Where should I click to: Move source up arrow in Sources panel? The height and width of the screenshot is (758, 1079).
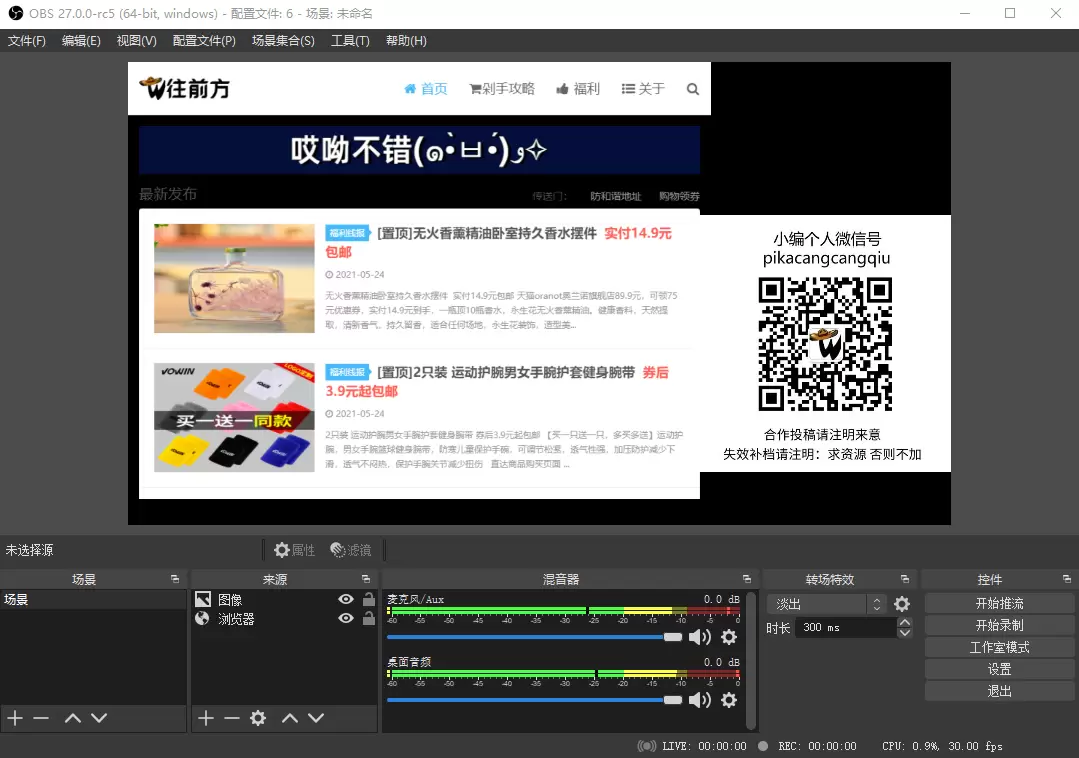click(290, 718)
